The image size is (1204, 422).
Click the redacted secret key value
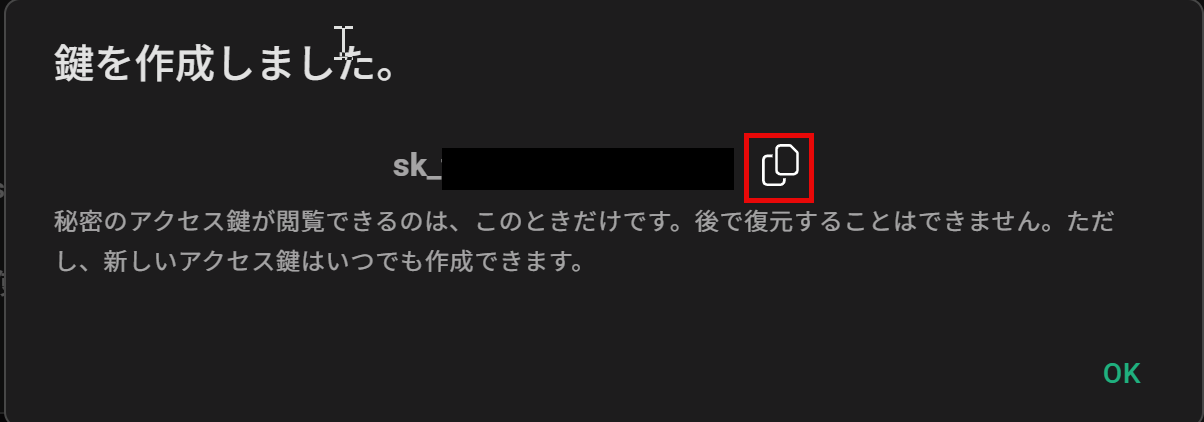[x=588, y=168]
